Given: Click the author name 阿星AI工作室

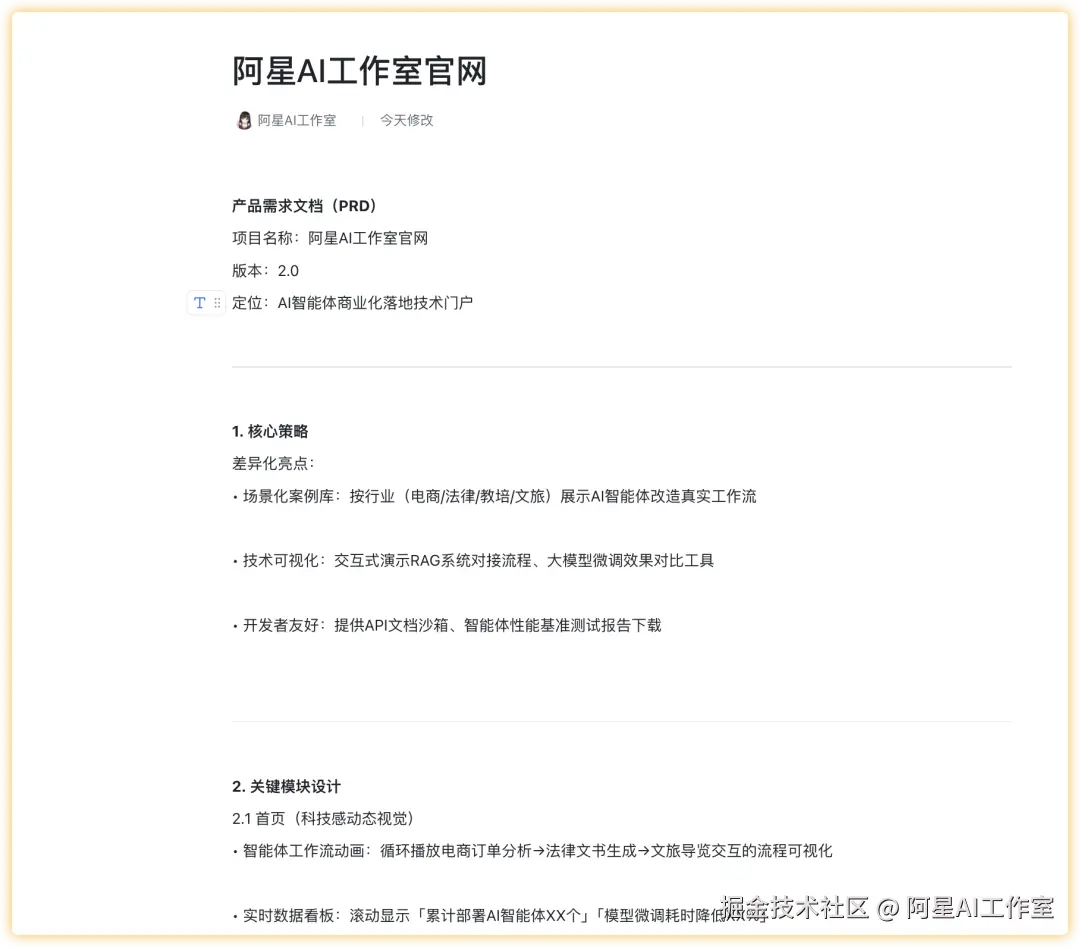Looking at the screenshot, I should click(295, 120).
